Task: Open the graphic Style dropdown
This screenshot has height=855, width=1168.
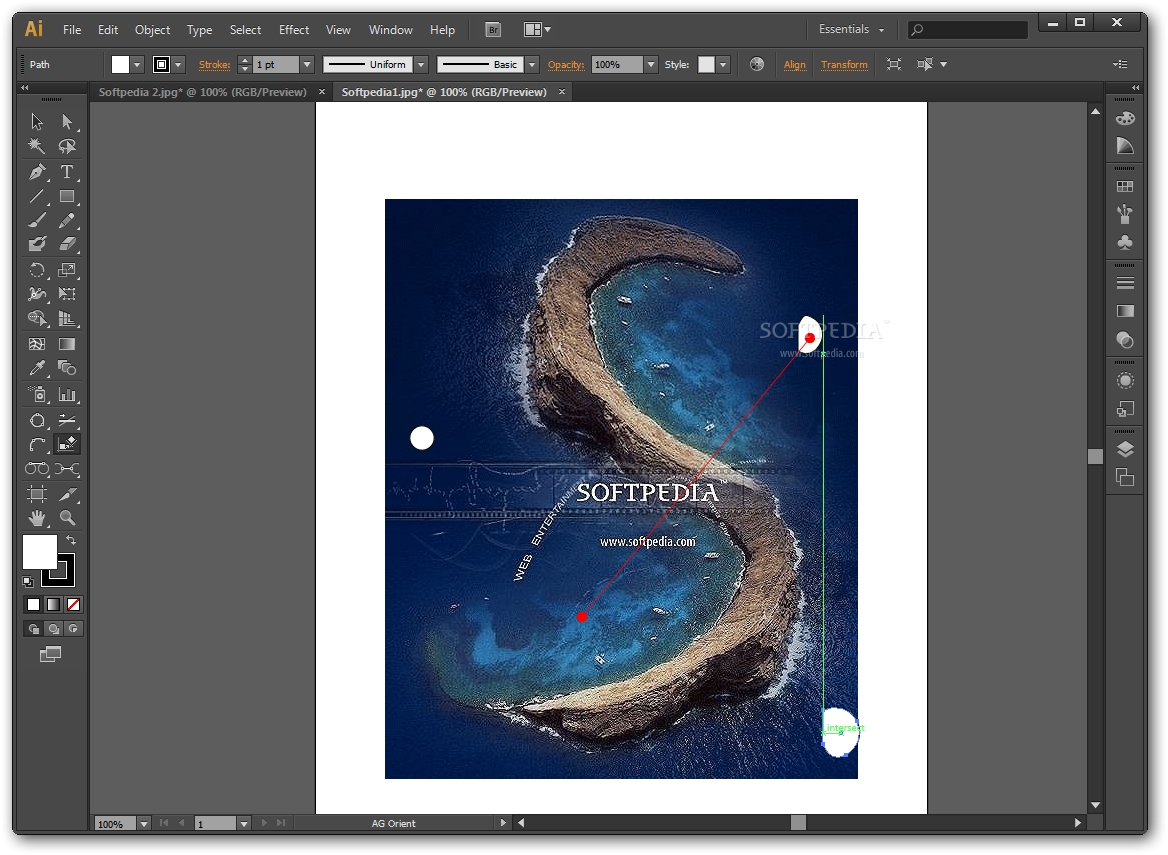Action: click(x=723, y=65)
